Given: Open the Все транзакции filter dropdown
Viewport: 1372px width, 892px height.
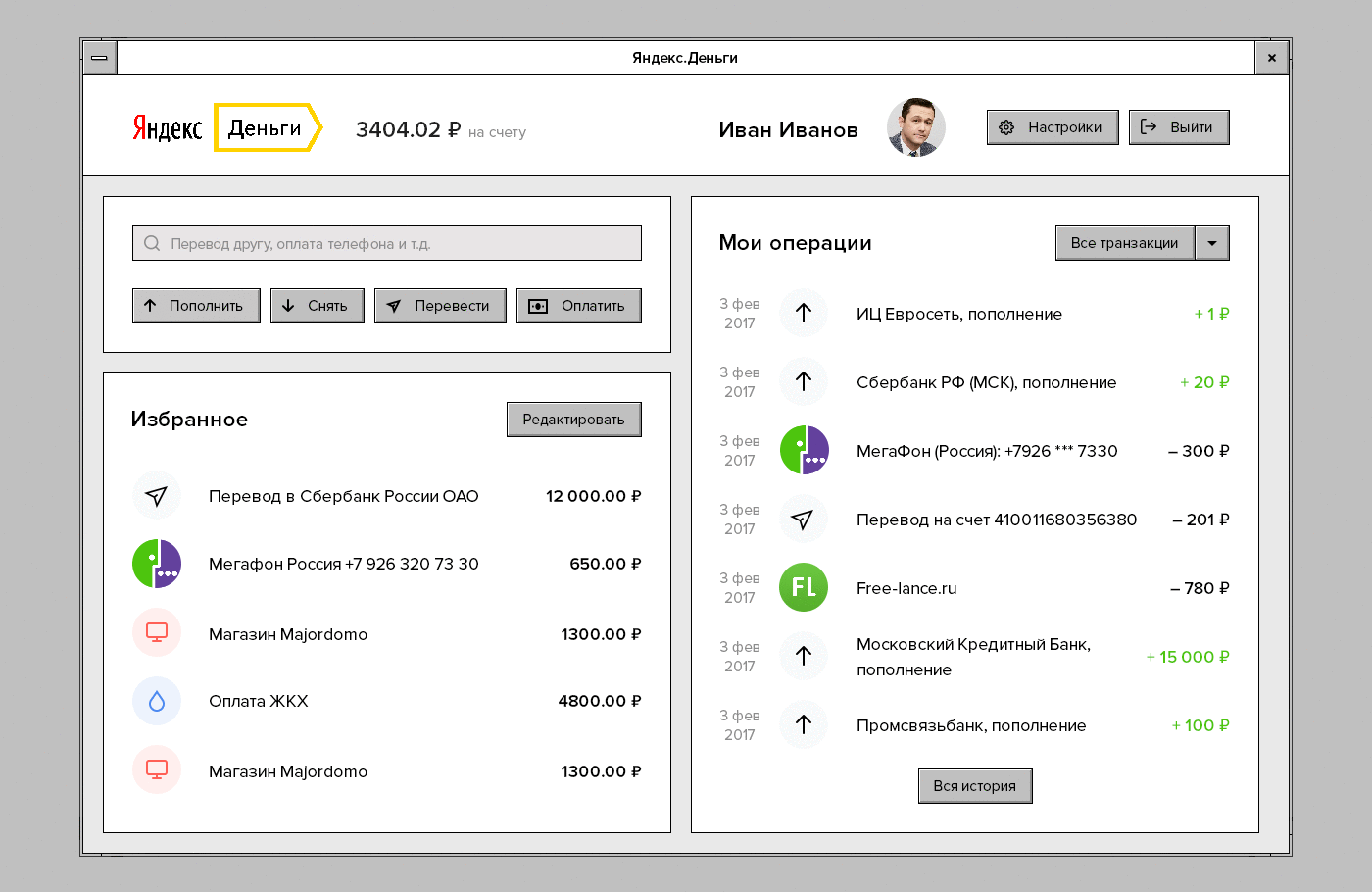Looking at the screenshot, I should [x=1125, y=243].
